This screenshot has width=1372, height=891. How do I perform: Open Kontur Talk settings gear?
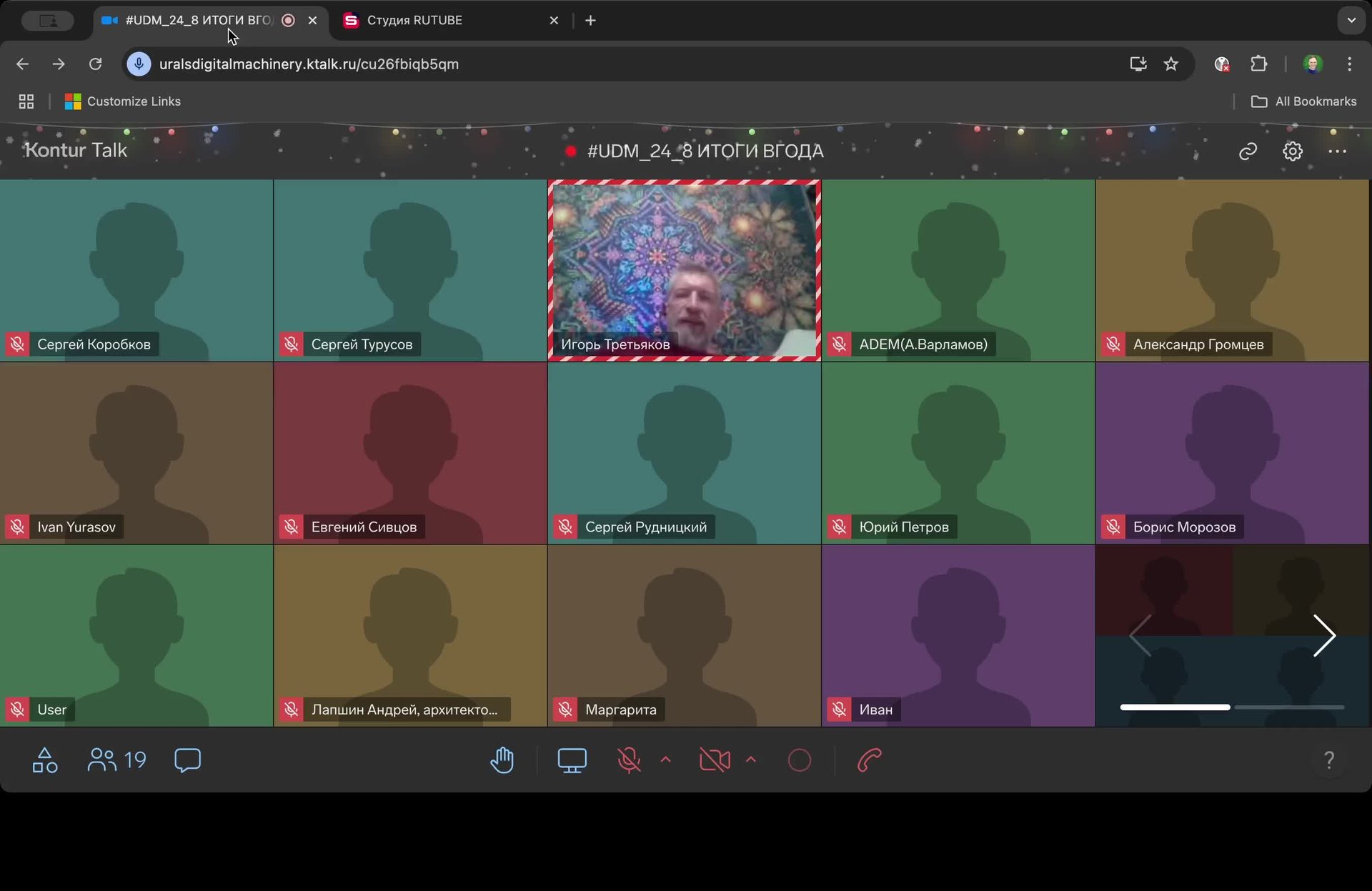pos(1292,151)
